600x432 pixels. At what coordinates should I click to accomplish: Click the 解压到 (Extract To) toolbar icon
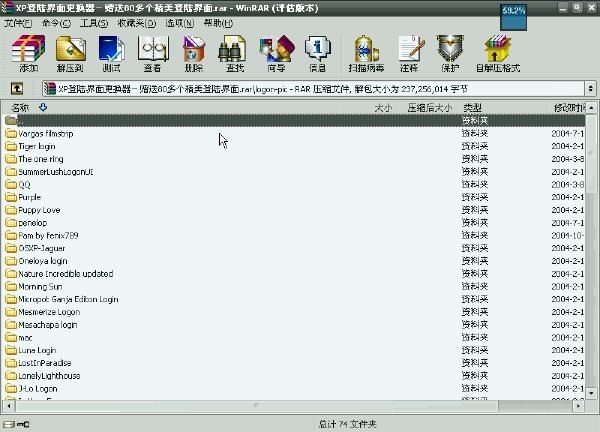70,54
